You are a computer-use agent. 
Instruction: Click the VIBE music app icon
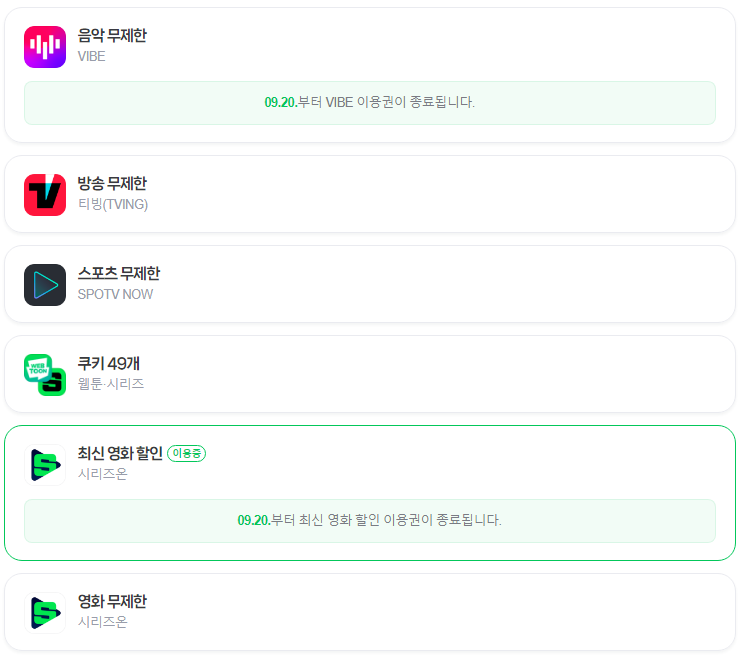45,46
